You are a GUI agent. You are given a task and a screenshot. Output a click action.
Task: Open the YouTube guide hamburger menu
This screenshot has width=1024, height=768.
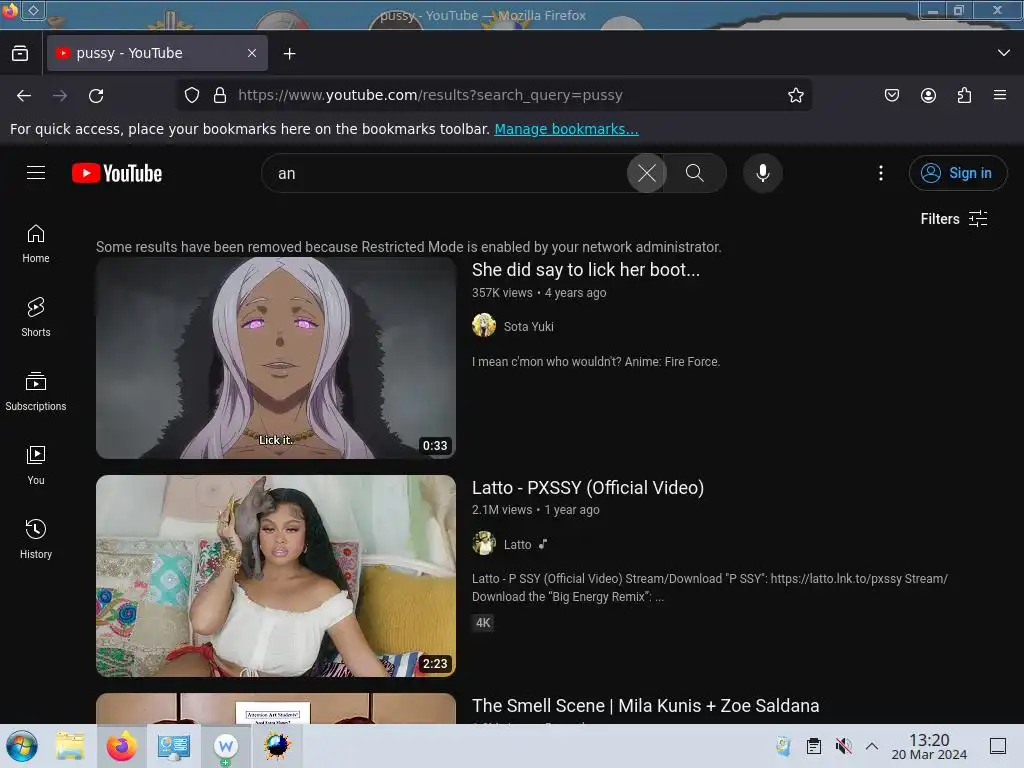coord(36,172)
